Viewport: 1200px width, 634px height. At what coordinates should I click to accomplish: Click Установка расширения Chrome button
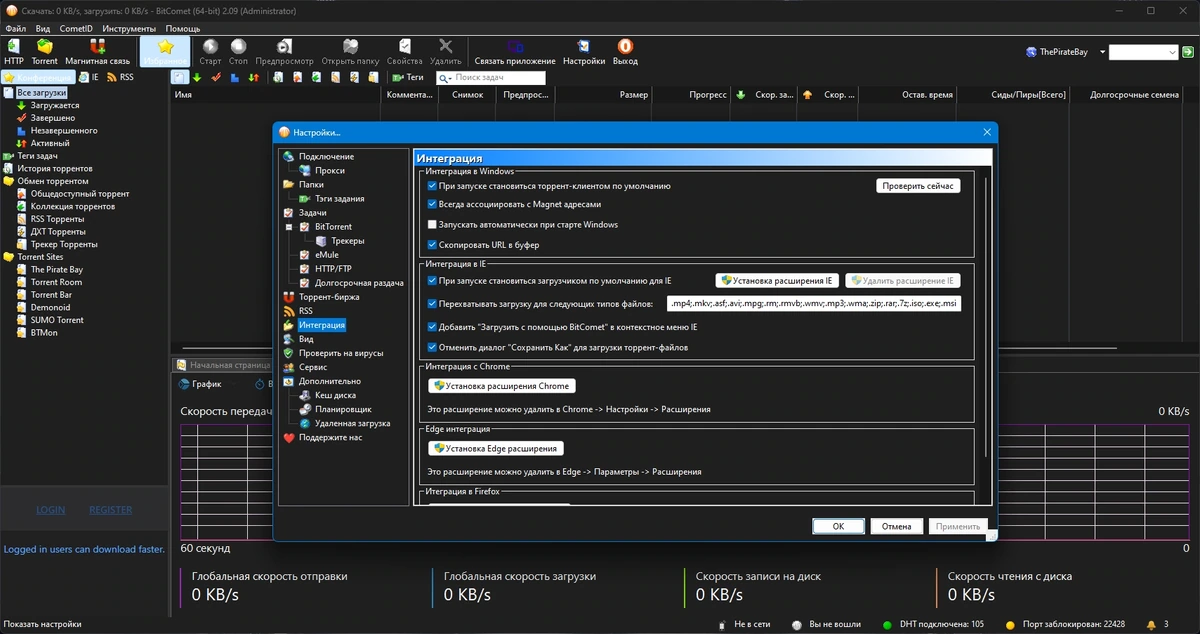tap(502, 386)
